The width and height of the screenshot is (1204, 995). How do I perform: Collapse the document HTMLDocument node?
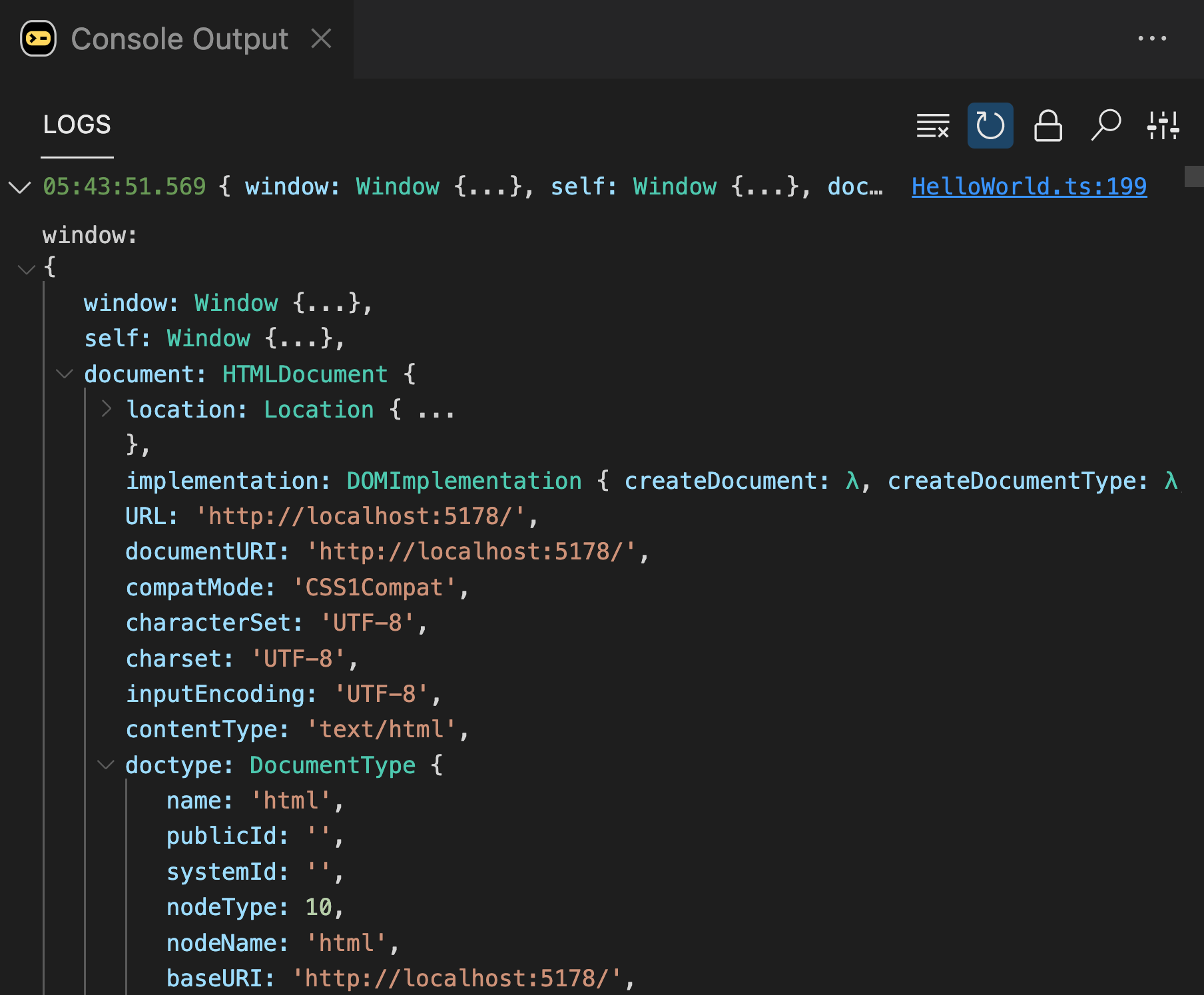(65, 374)
